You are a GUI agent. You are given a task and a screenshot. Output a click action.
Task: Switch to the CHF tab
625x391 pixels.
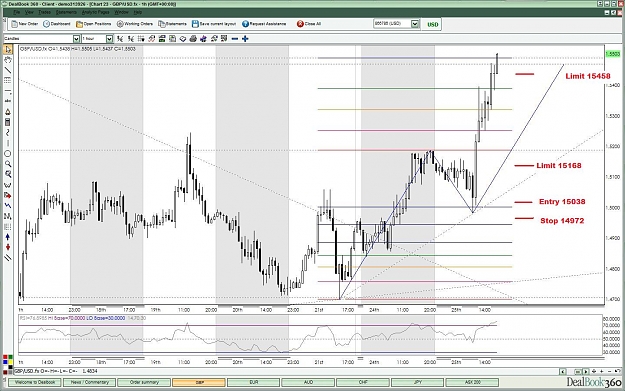tap(363, 382)
